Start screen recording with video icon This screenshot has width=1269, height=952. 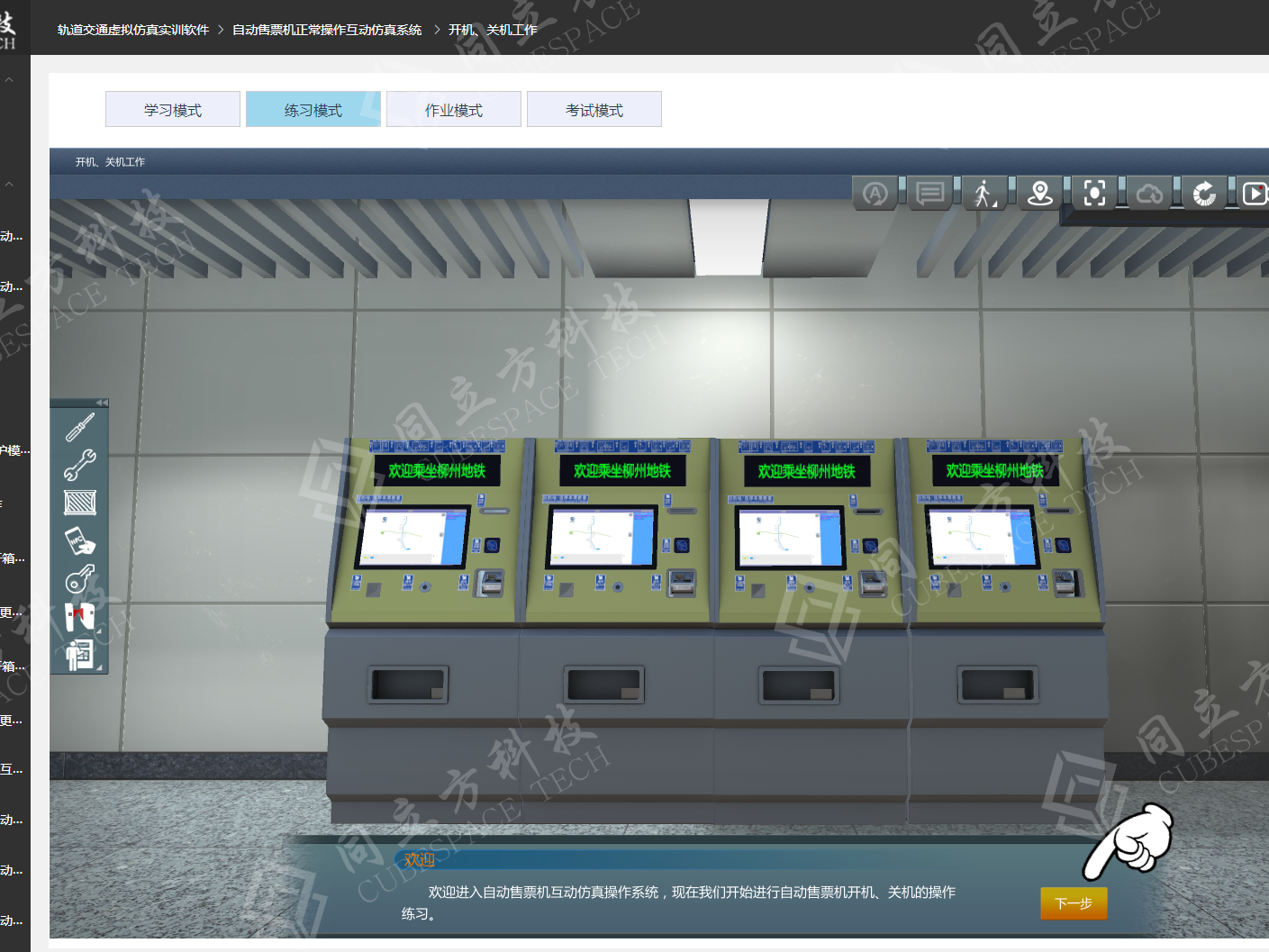point(1255,194)
